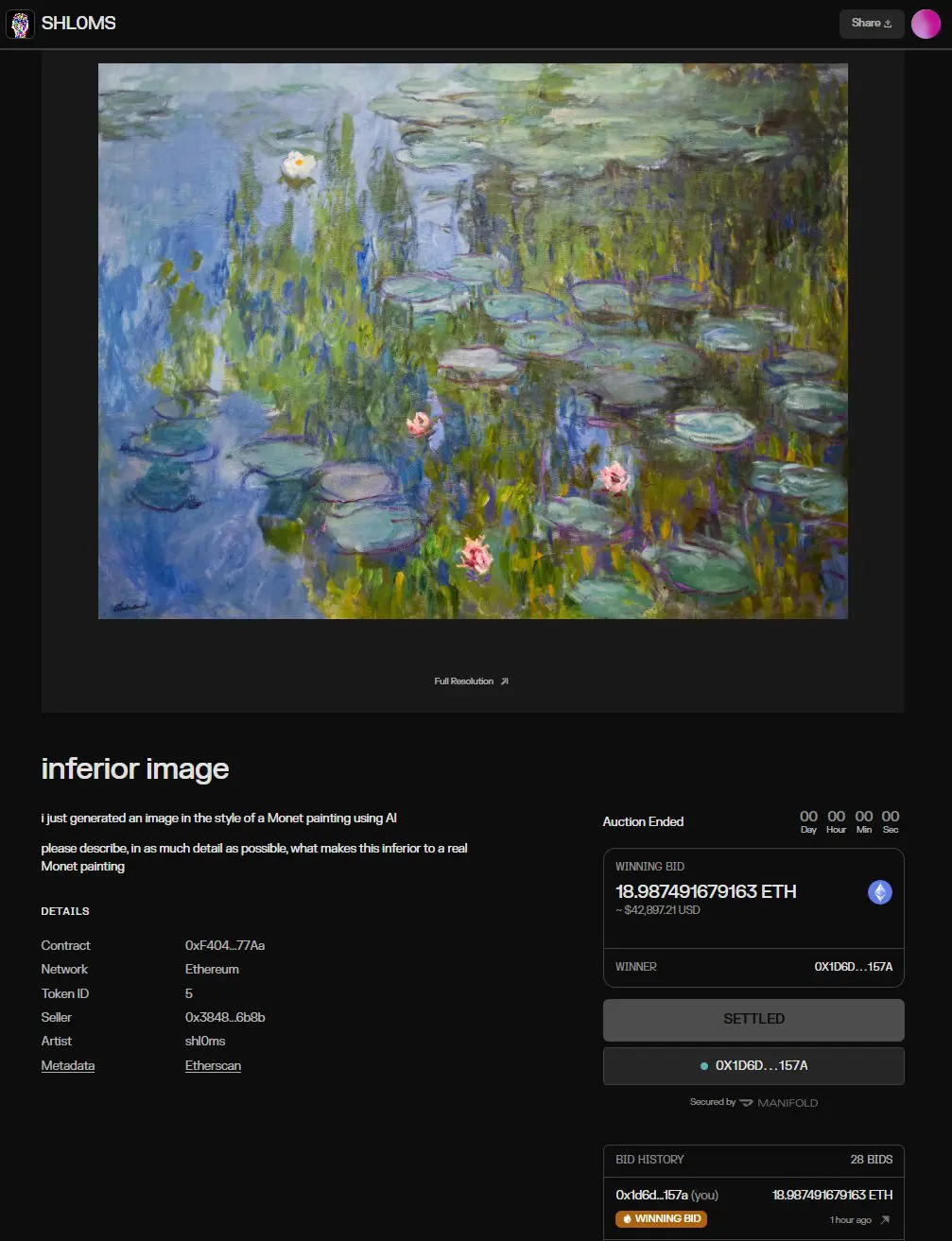
Task: Click the 1 hour ago timestamp
Action: coord(851,1220)
